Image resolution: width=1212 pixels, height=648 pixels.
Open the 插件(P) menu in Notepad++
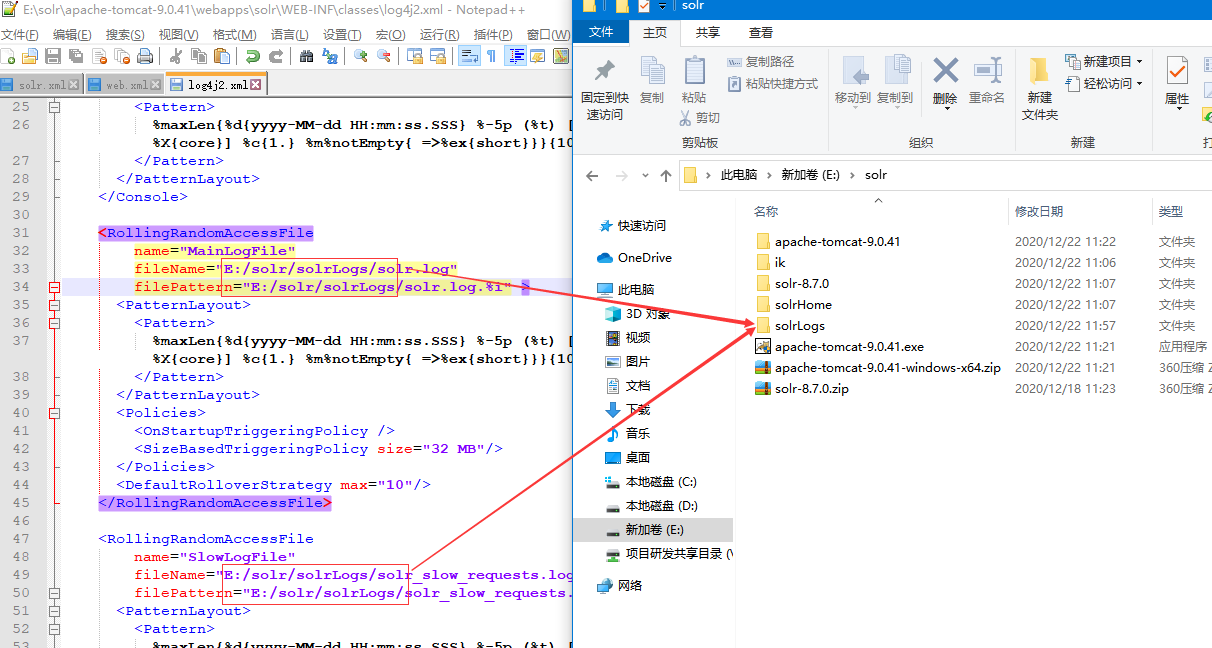click(493, 35)
